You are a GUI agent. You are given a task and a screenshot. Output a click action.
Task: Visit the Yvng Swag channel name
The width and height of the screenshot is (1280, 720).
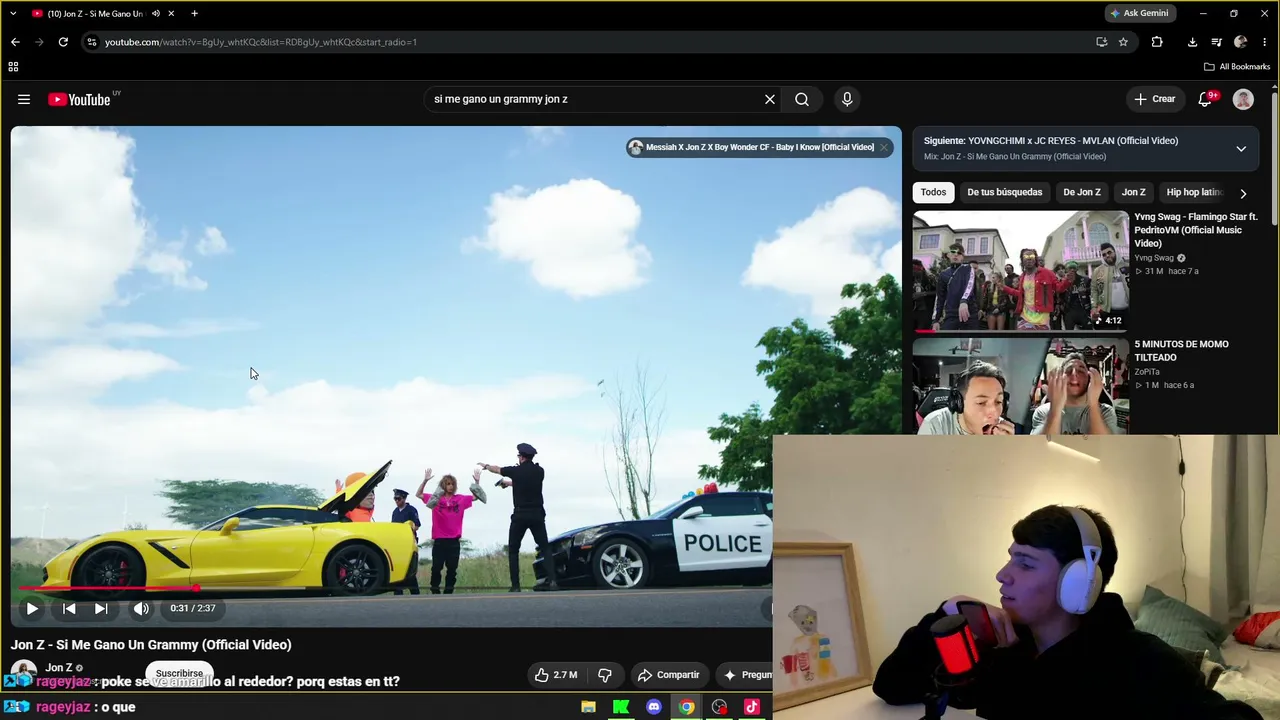[x=1154, y=258]
